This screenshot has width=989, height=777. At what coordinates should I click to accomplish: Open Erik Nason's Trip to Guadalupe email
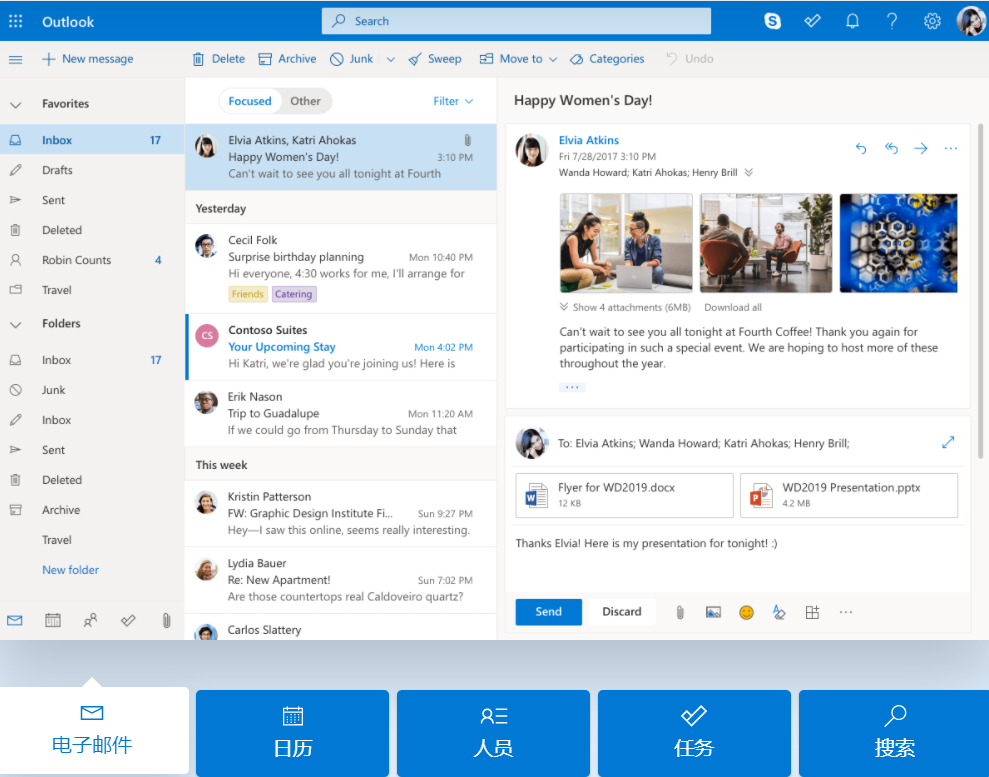click(x=341, y=414)
